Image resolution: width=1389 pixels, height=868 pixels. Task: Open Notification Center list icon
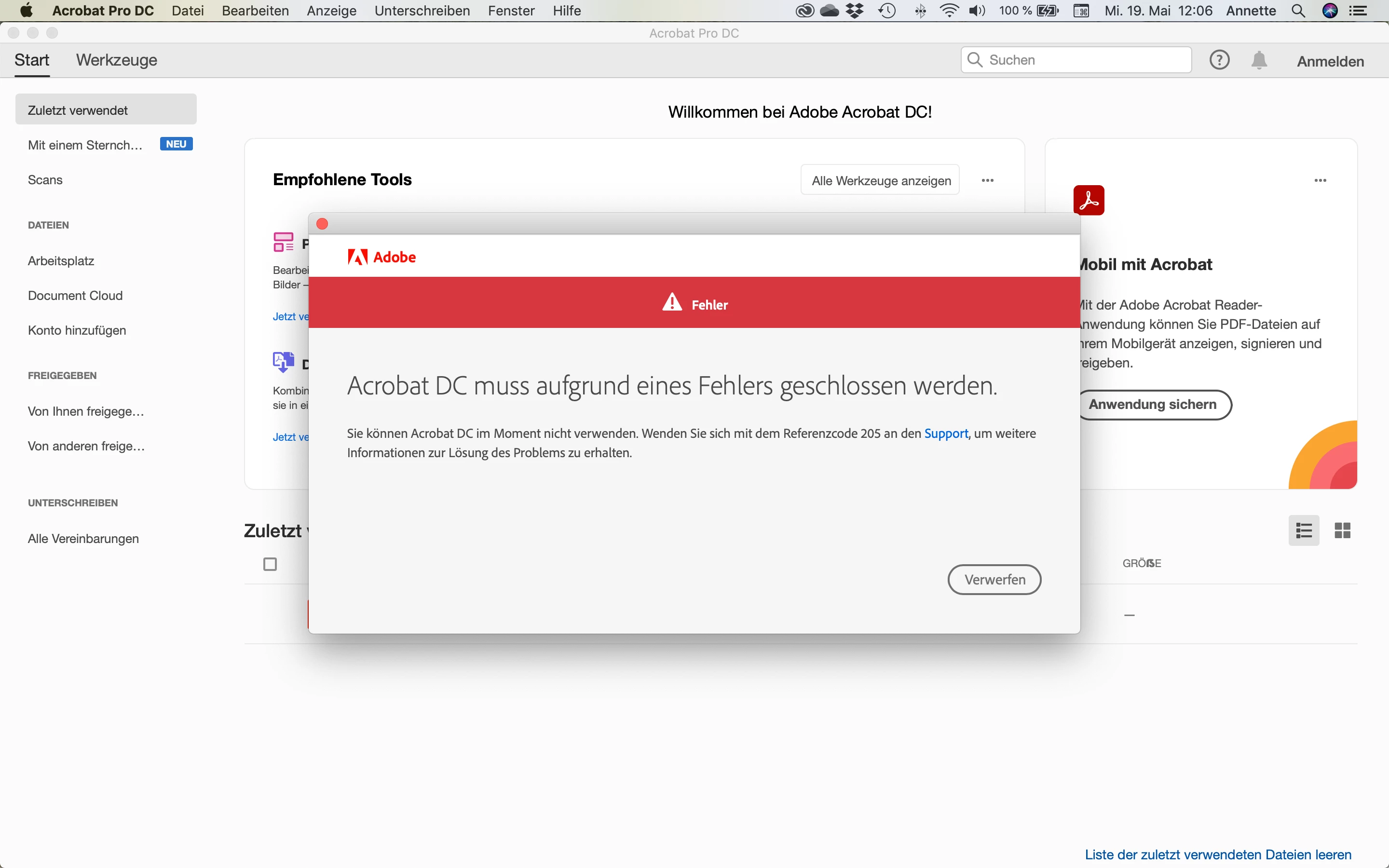click(x=1358, y=10)
